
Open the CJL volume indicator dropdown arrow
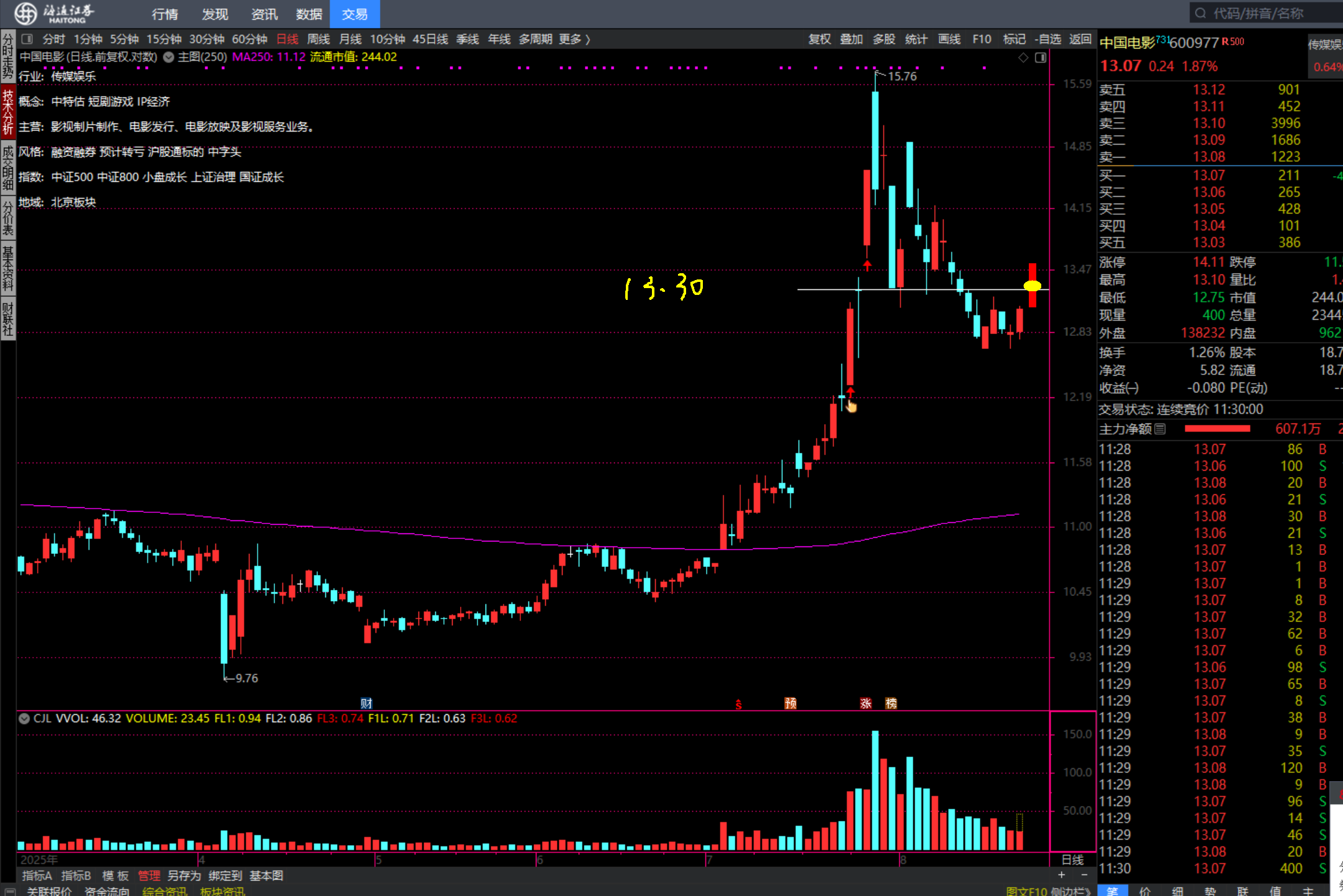click(24, 718)
